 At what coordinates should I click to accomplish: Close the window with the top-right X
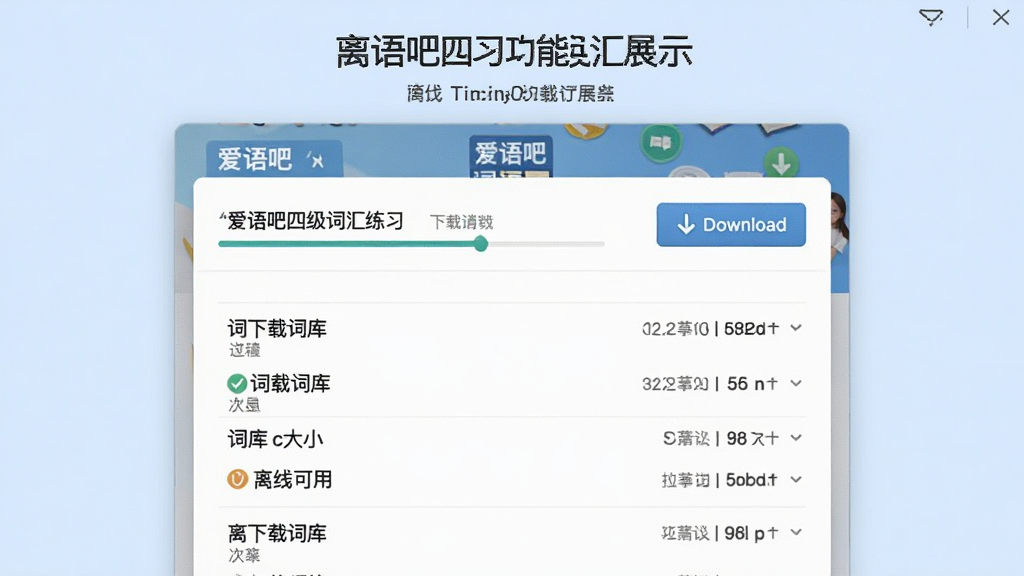point(1000,18)
